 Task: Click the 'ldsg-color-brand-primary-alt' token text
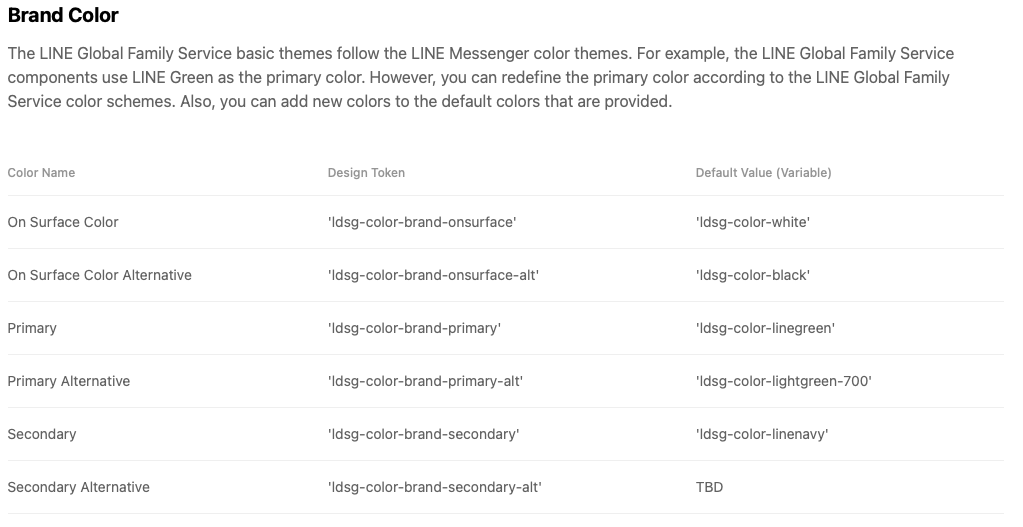click(425, 381)
